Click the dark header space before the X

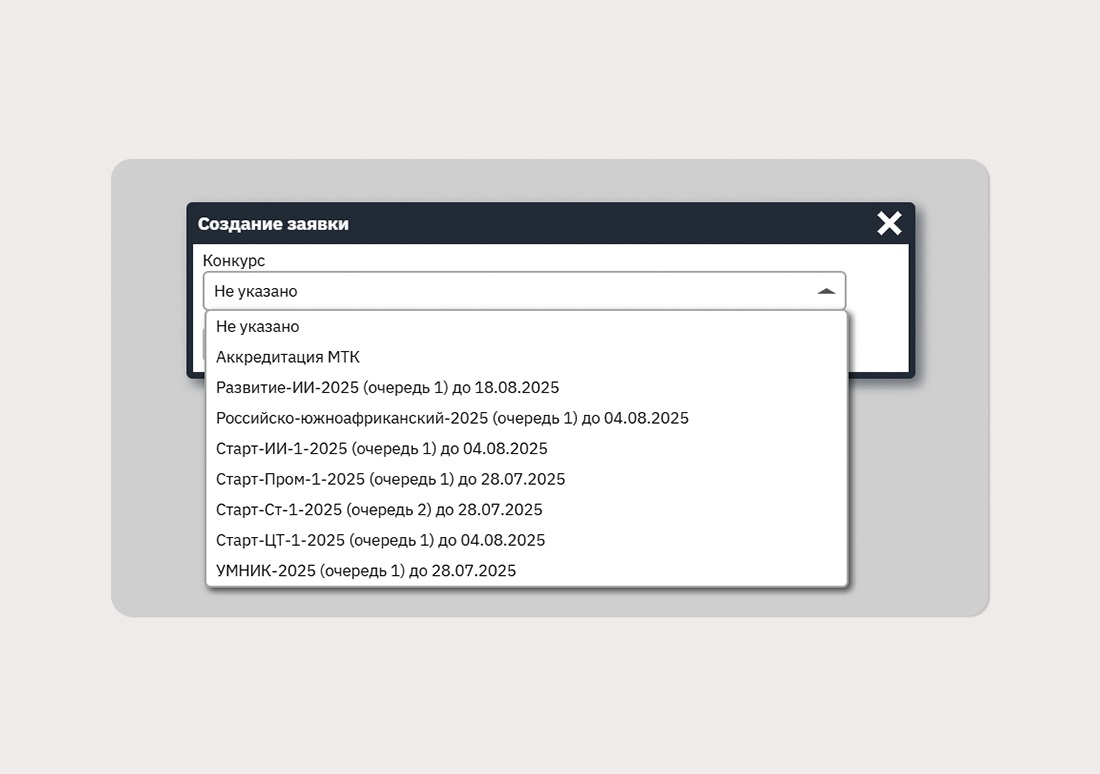pos(700,224)
